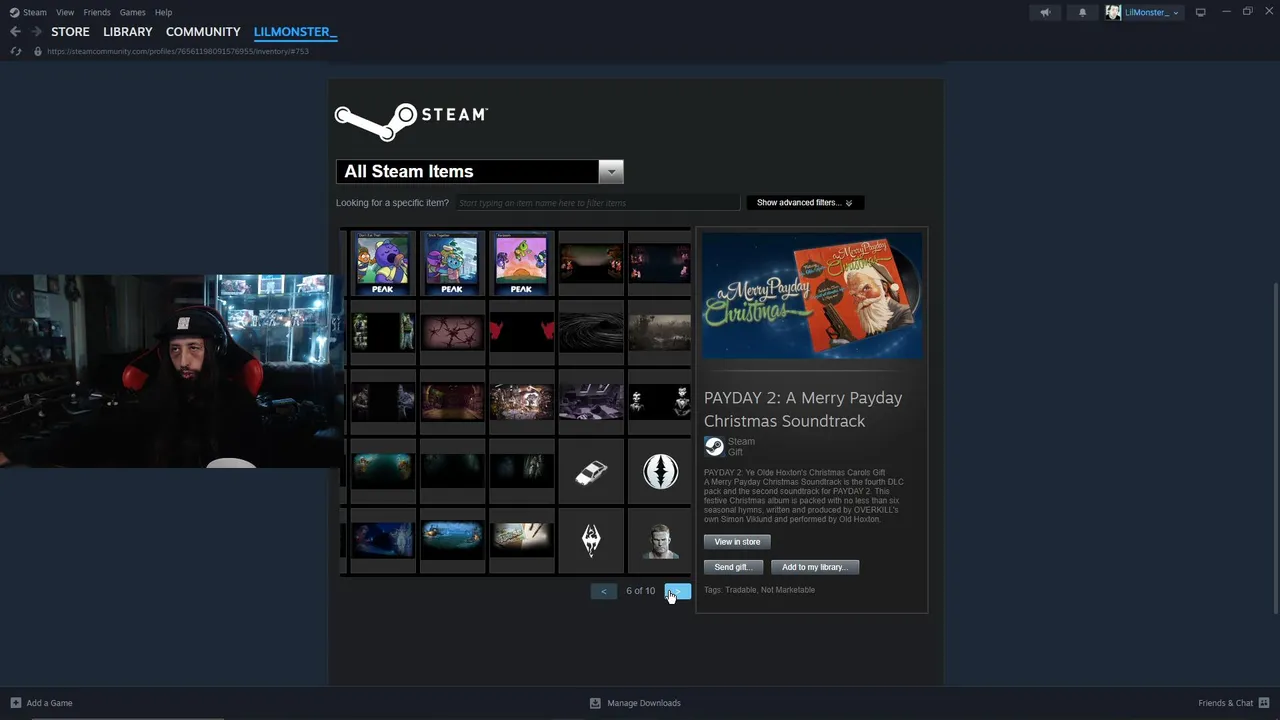Focus the item name filter field

[x=597, y=203]
